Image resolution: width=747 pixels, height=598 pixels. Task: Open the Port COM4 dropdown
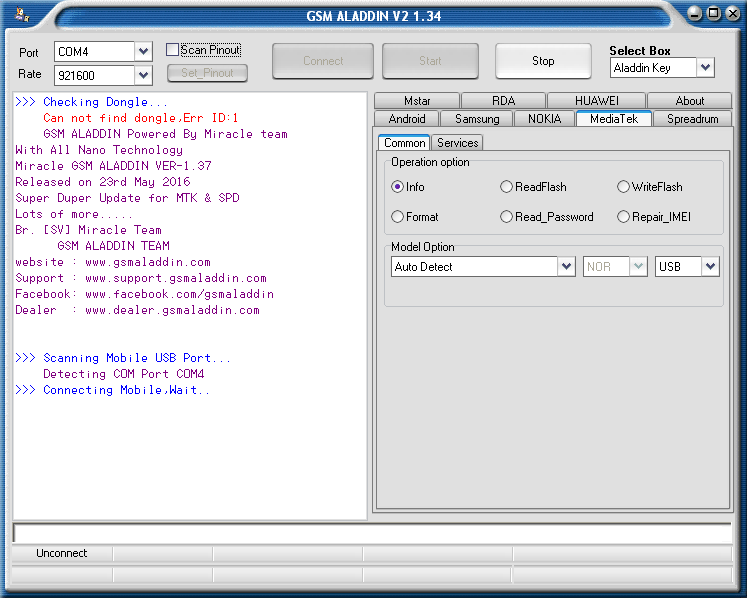[143, 51]
